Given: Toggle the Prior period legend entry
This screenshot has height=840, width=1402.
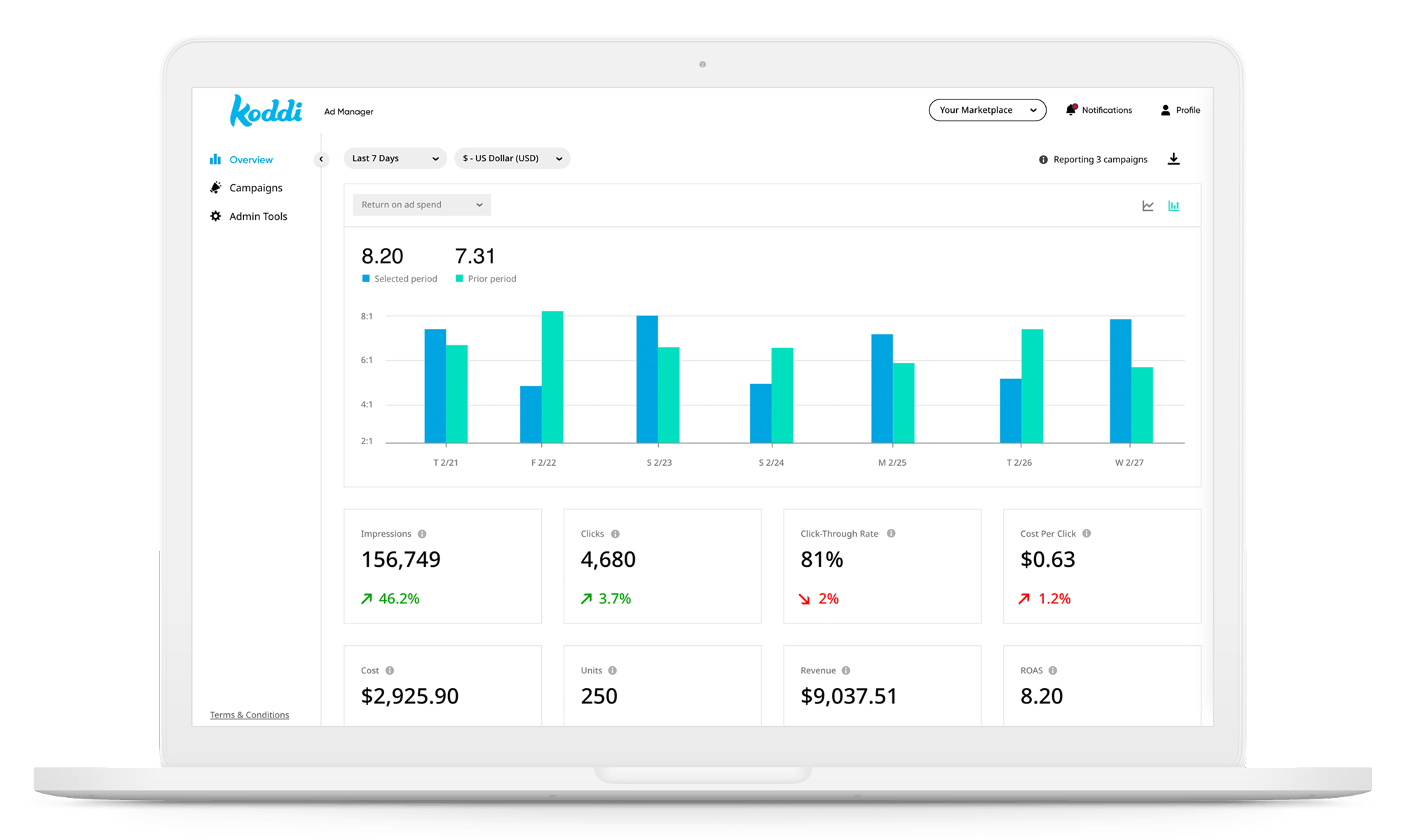Looking at the screenshot, I should [x=485, y=278].
